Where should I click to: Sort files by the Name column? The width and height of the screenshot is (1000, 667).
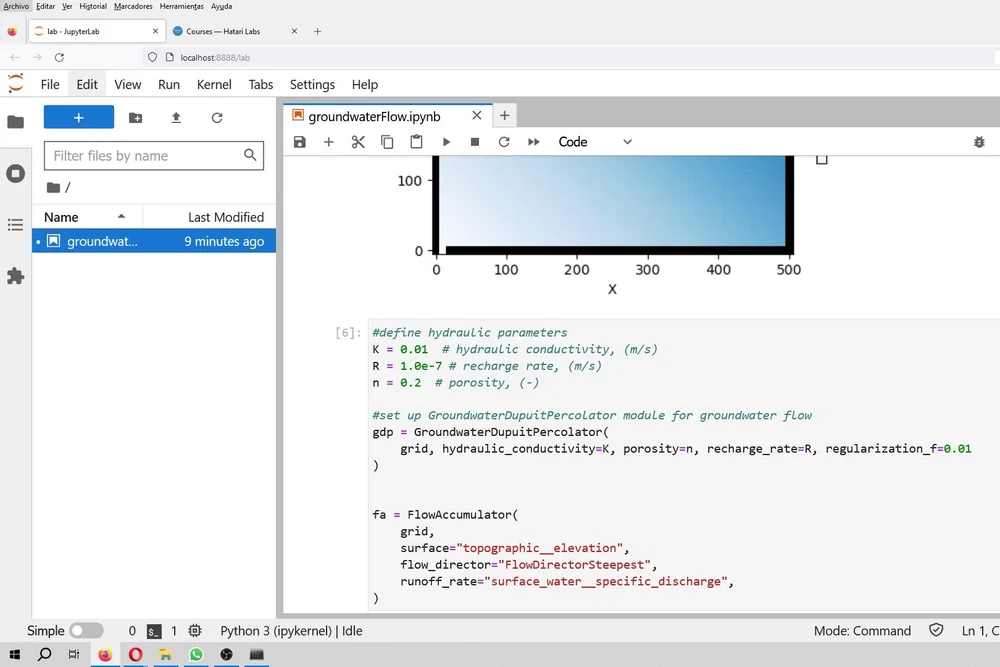coord(87,217)
